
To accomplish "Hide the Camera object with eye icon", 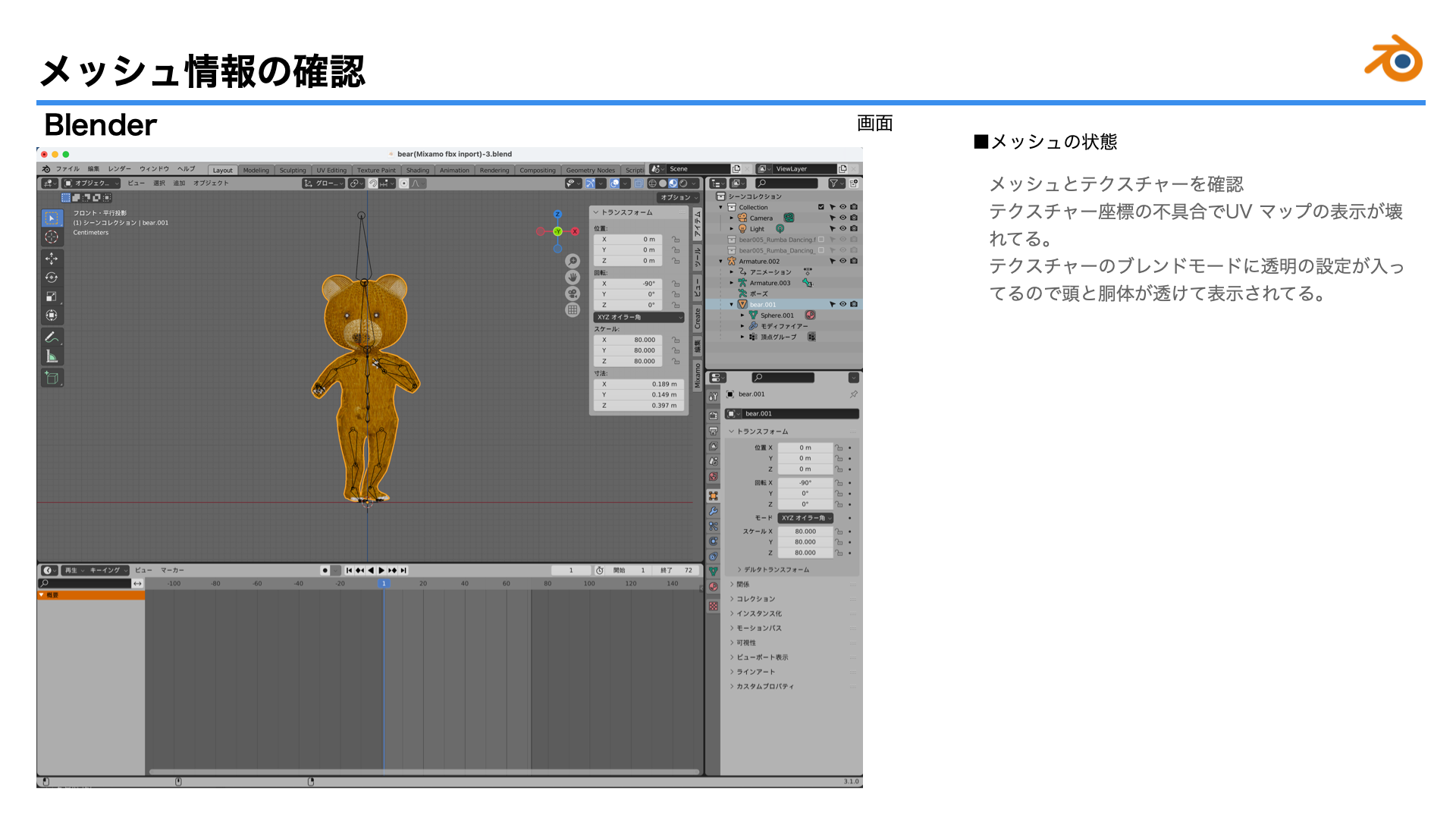I will point(843,218).
